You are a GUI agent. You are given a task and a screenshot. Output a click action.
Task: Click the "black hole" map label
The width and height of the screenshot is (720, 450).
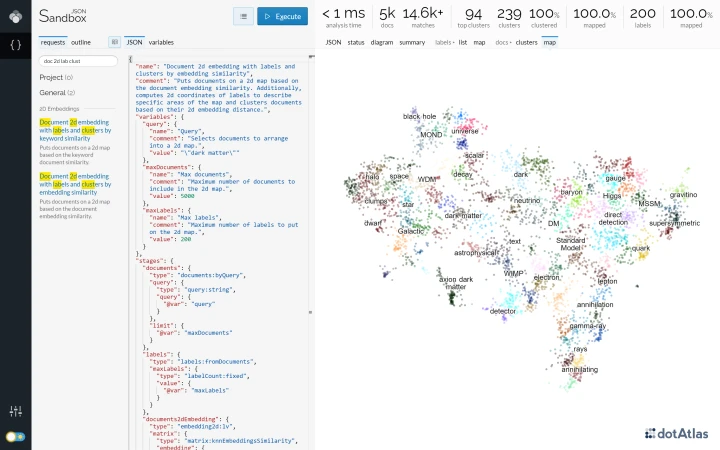pyautogui.click(x=419, y=117)
